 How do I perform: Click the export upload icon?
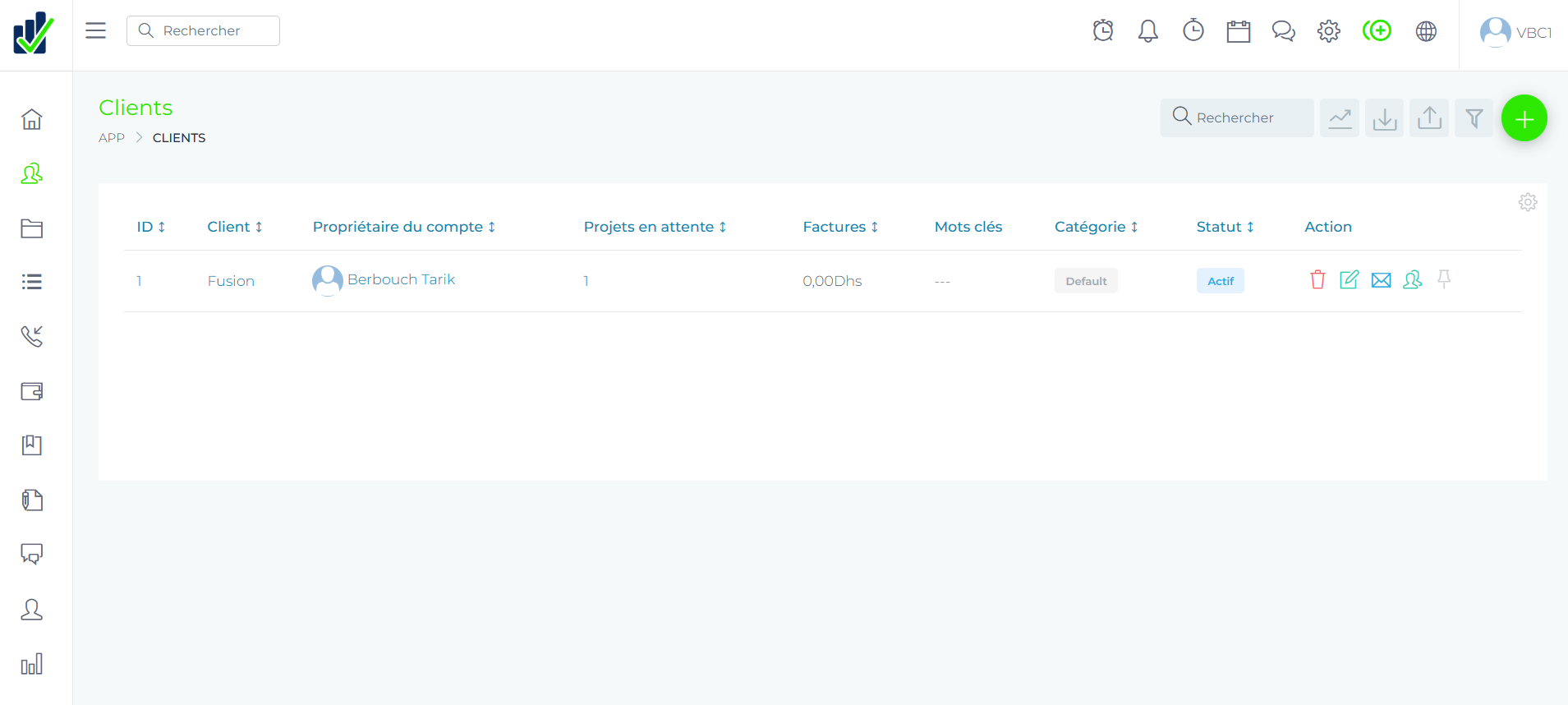click(x=1429, y=118)
